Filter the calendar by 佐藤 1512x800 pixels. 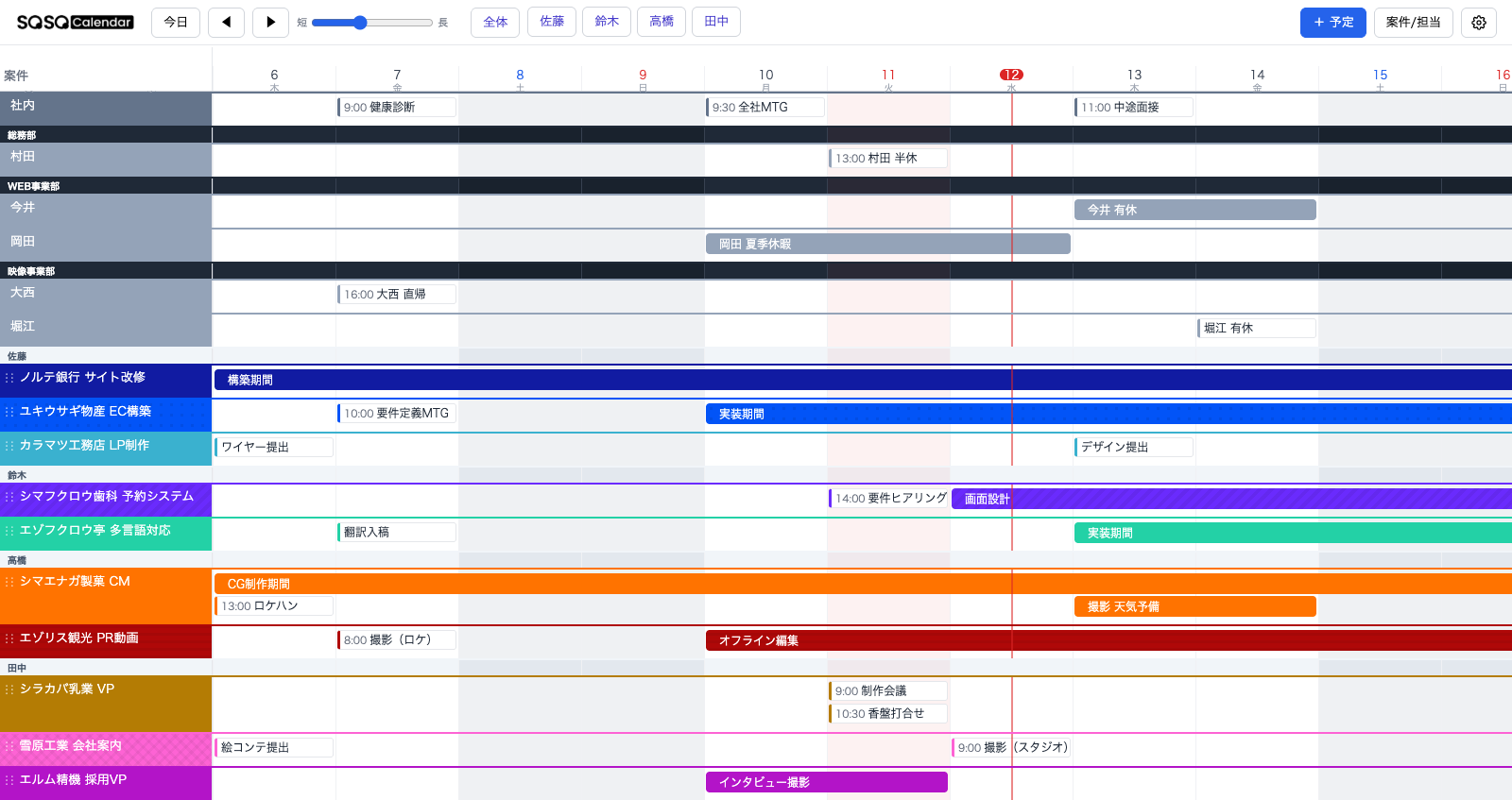point(552,22)
